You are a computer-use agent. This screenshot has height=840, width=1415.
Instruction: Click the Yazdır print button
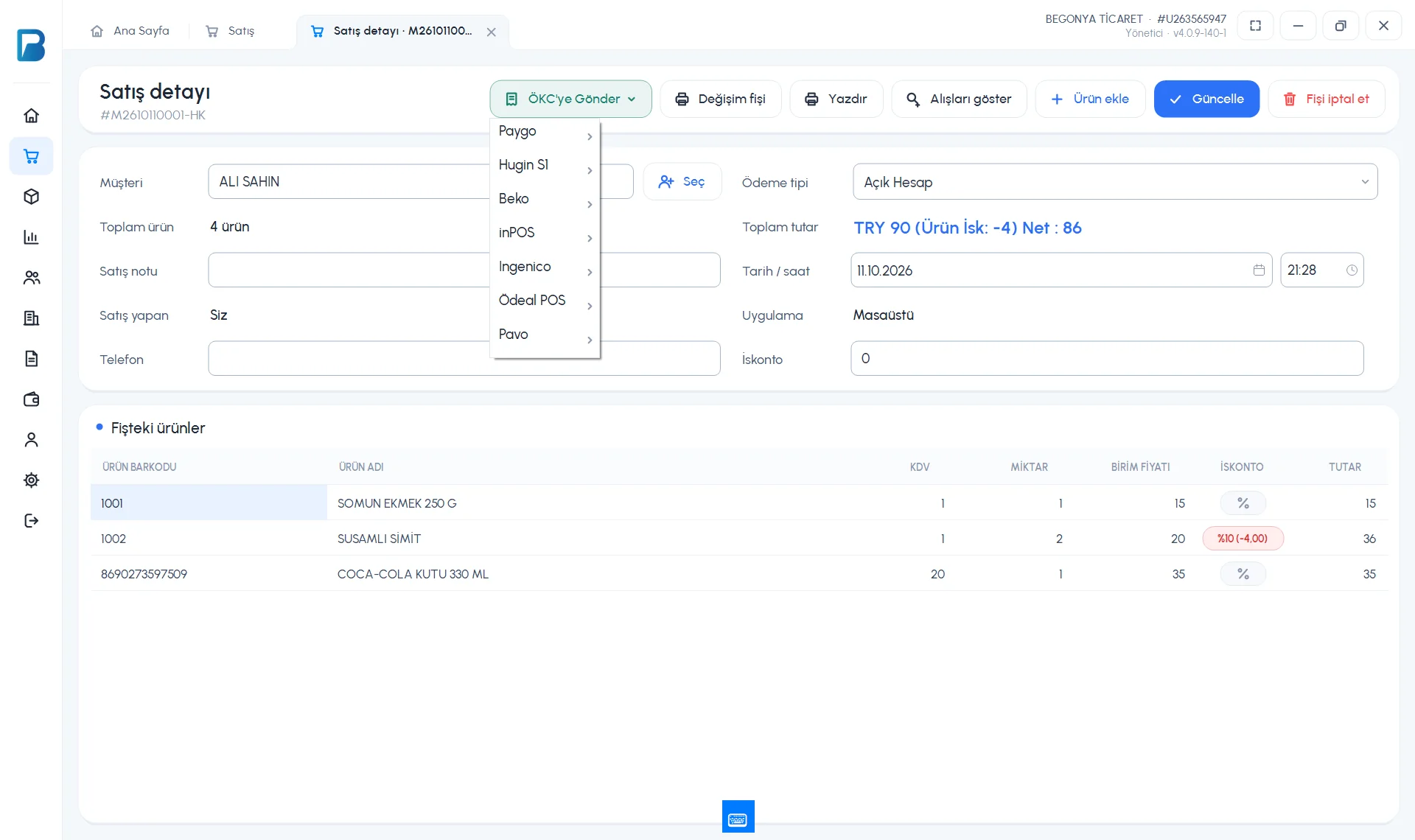836,99
